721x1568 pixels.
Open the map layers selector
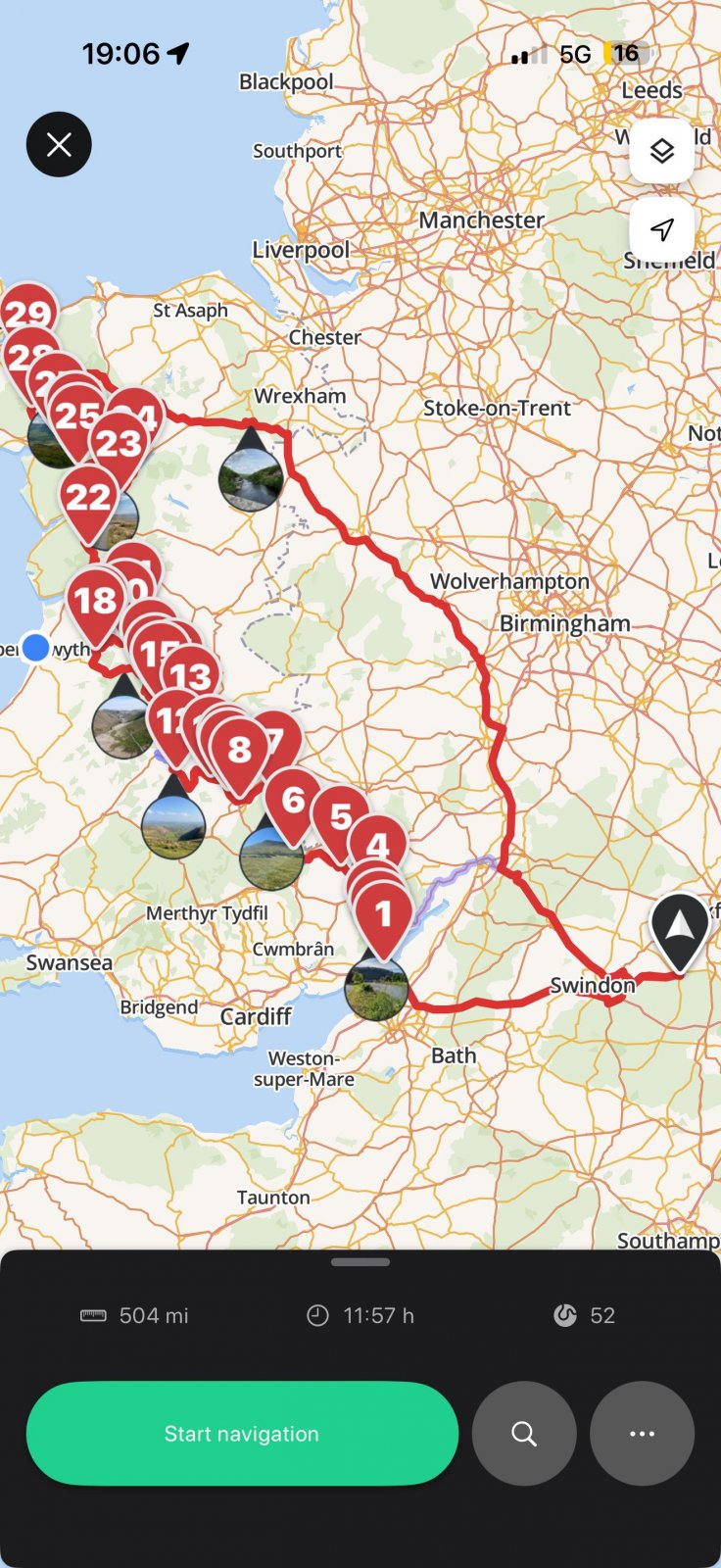pyautogui.click(x=662, y=150)
